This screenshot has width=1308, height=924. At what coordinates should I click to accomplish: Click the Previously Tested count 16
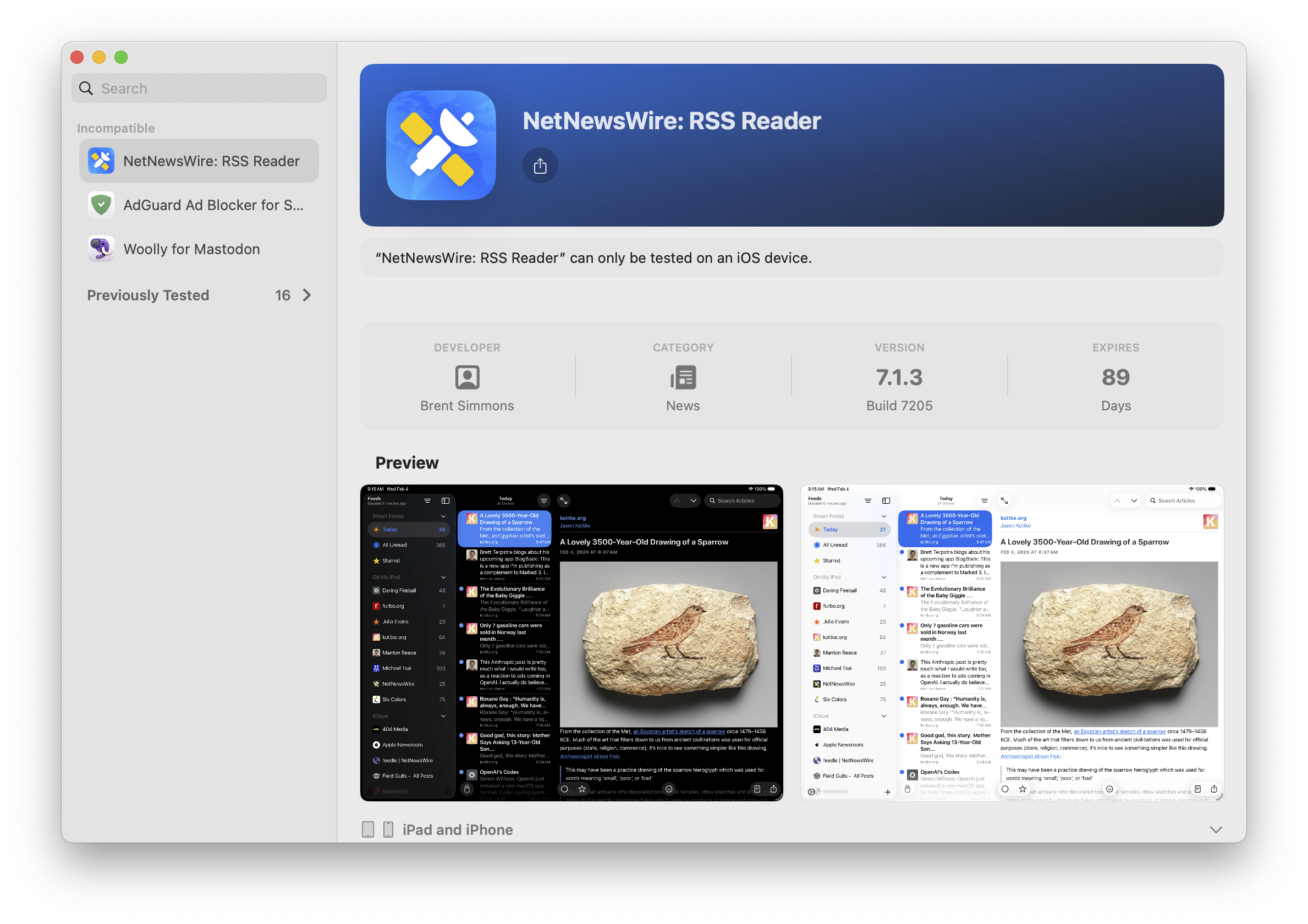coord(283,295)
